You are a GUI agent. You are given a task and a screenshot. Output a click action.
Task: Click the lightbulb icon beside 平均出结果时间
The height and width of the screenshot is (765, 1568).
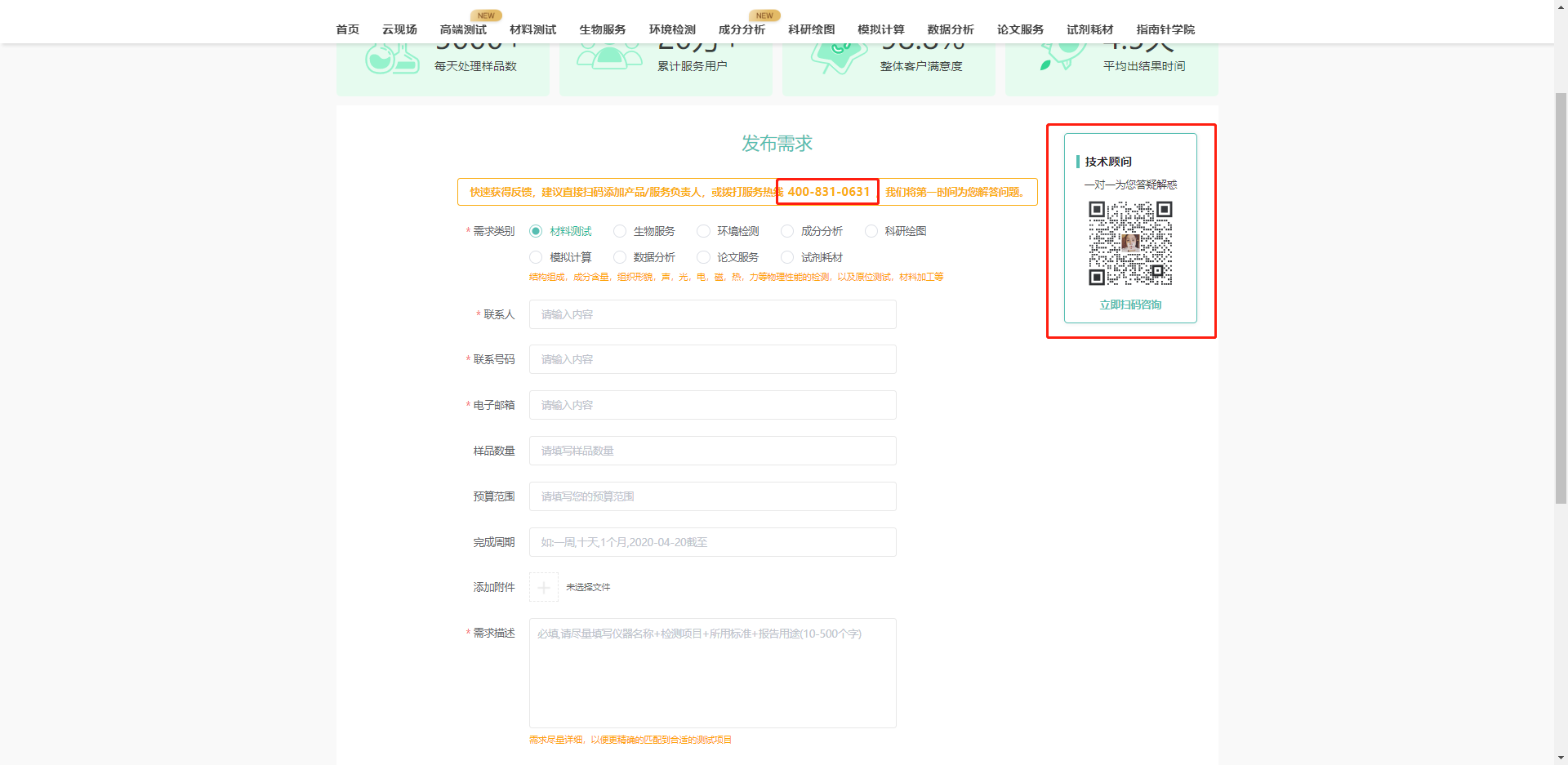tap(1062, 56)
